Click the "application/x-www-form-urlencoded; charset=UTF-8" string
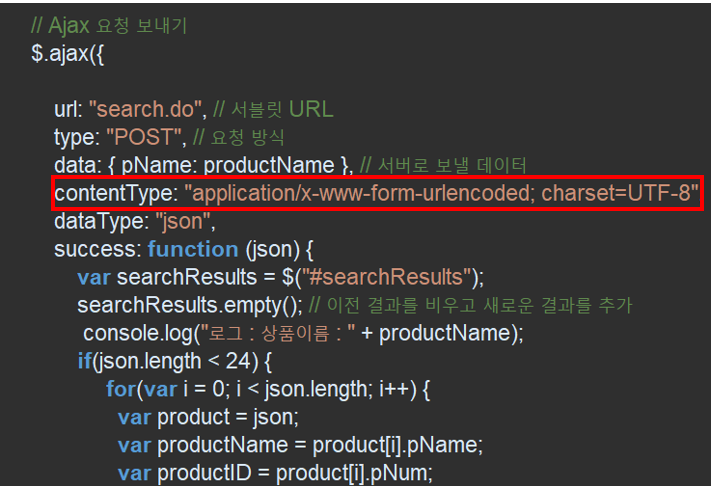712x486 pixels. click(441, 193)
